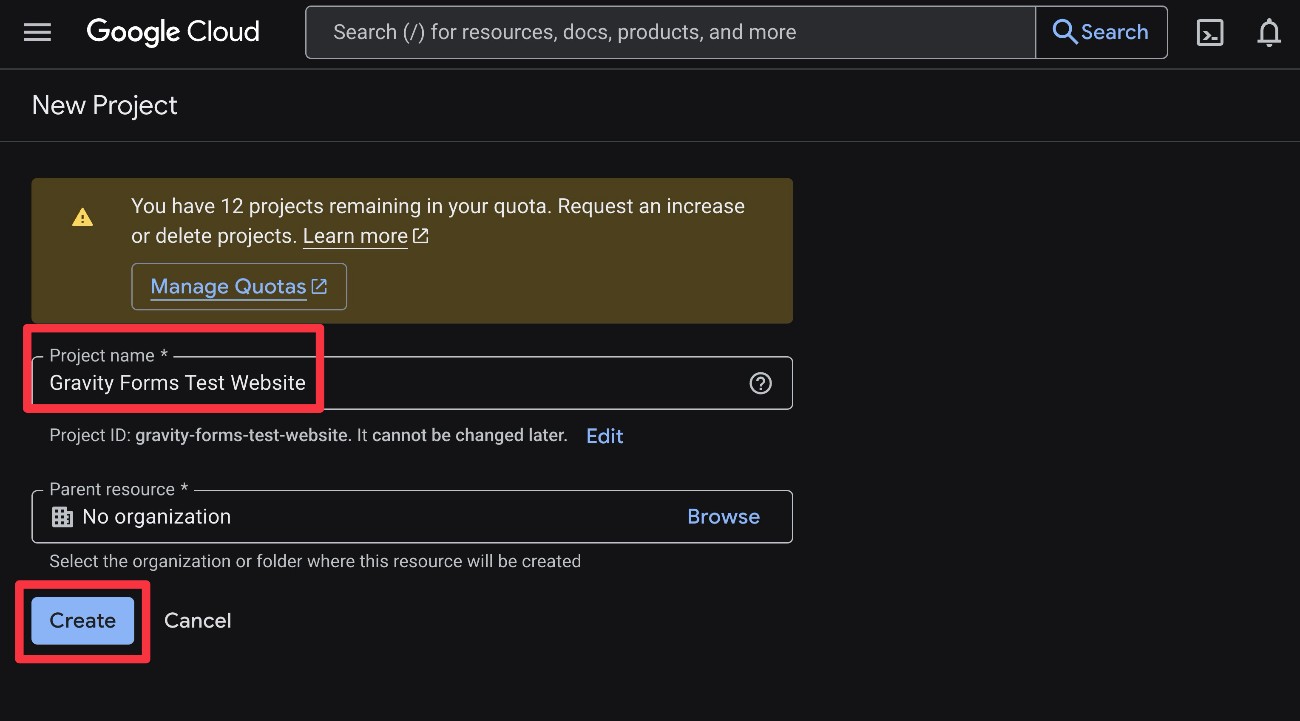Click the external link icon inside Manage Quotas

(318, 286)
